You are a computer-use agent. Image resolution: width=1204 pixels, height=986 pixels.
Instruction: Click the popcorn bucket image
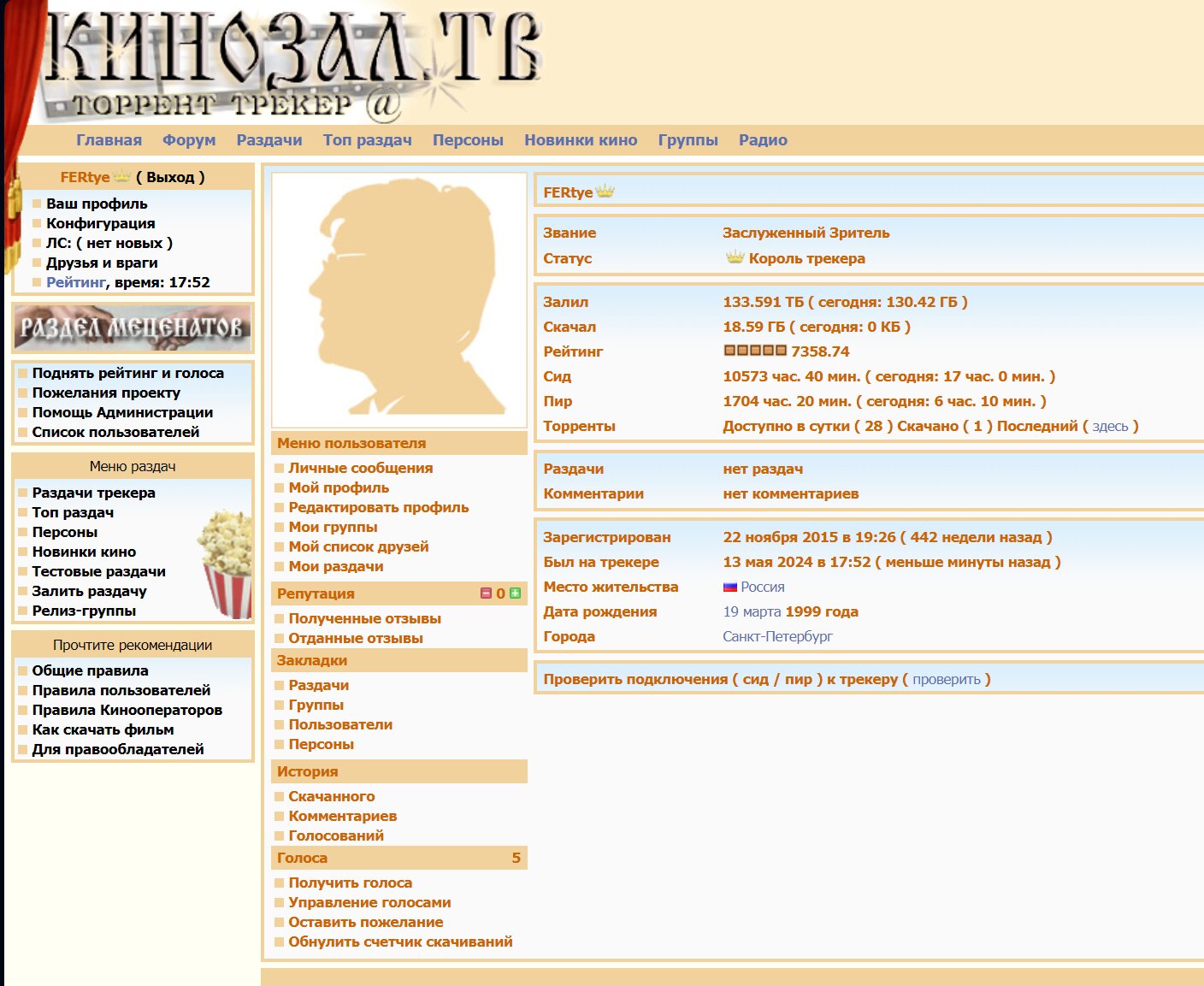pyautogui.click(x=227, y=564)
